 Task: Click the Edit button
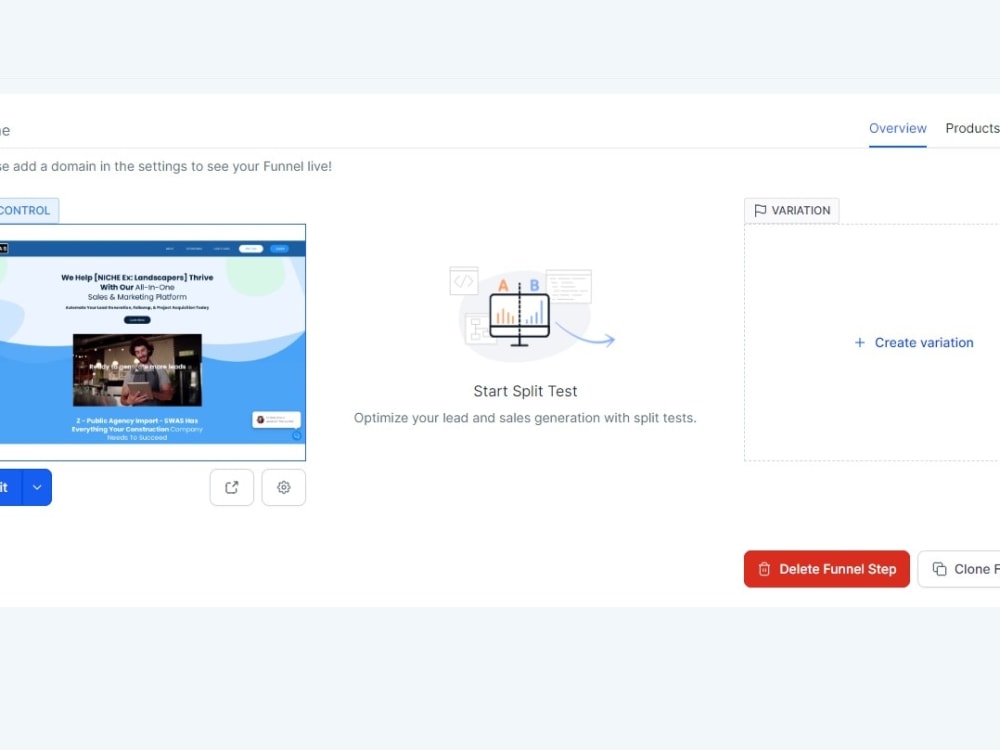(10, 487)
